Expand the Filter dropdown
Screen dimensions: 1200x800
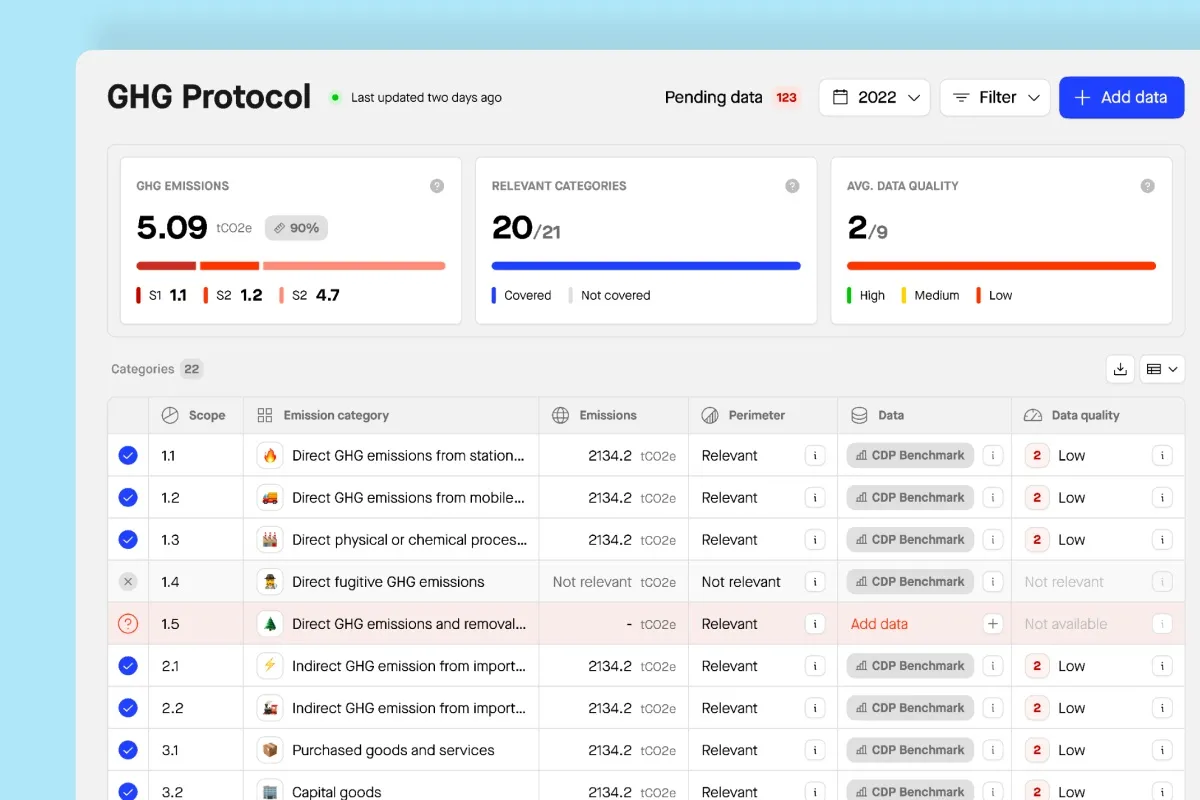coord(995,98)
